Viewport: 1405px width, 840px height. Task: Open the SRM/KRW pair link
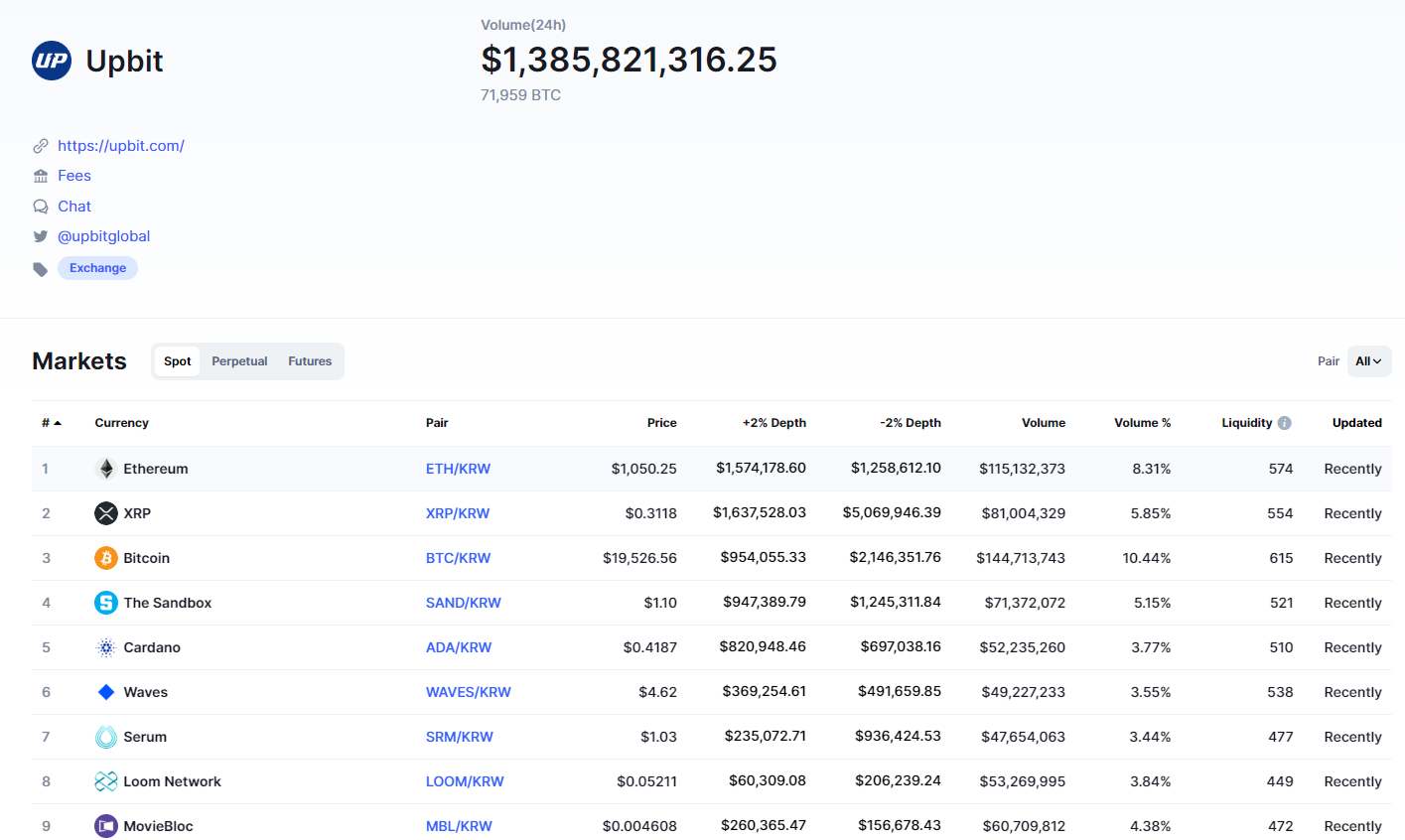(x=460, y=737)
